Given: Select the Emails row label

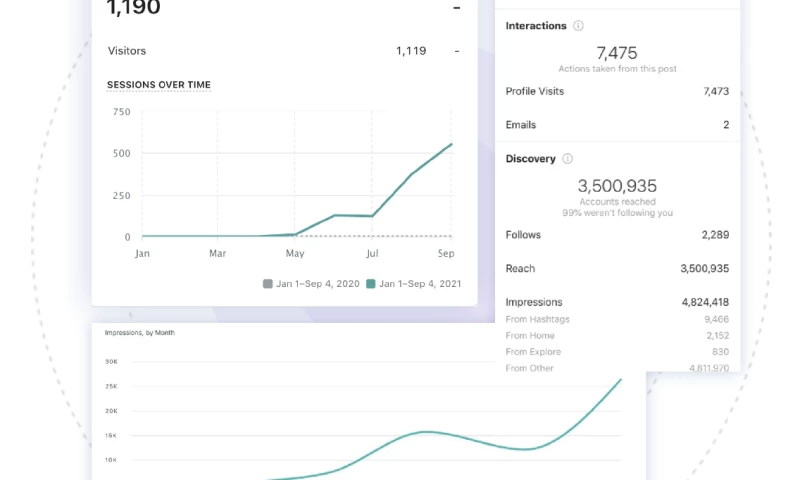Looking at the screenshot, I should 521,125.
